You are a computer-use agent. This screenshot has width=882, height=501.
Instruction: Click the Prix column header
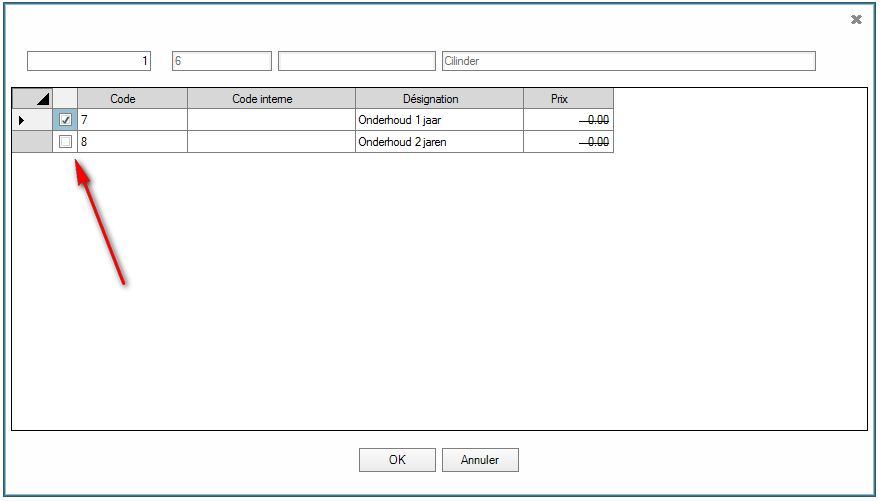pyautogui.click(x=567, y=98)
